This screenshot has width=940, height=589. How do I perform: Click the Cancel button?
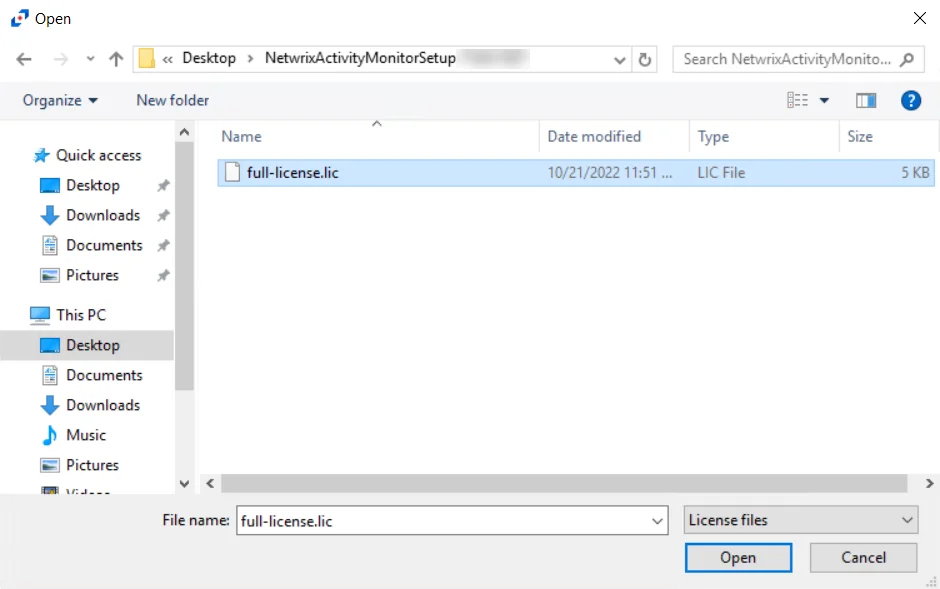(x=863, y=558)
